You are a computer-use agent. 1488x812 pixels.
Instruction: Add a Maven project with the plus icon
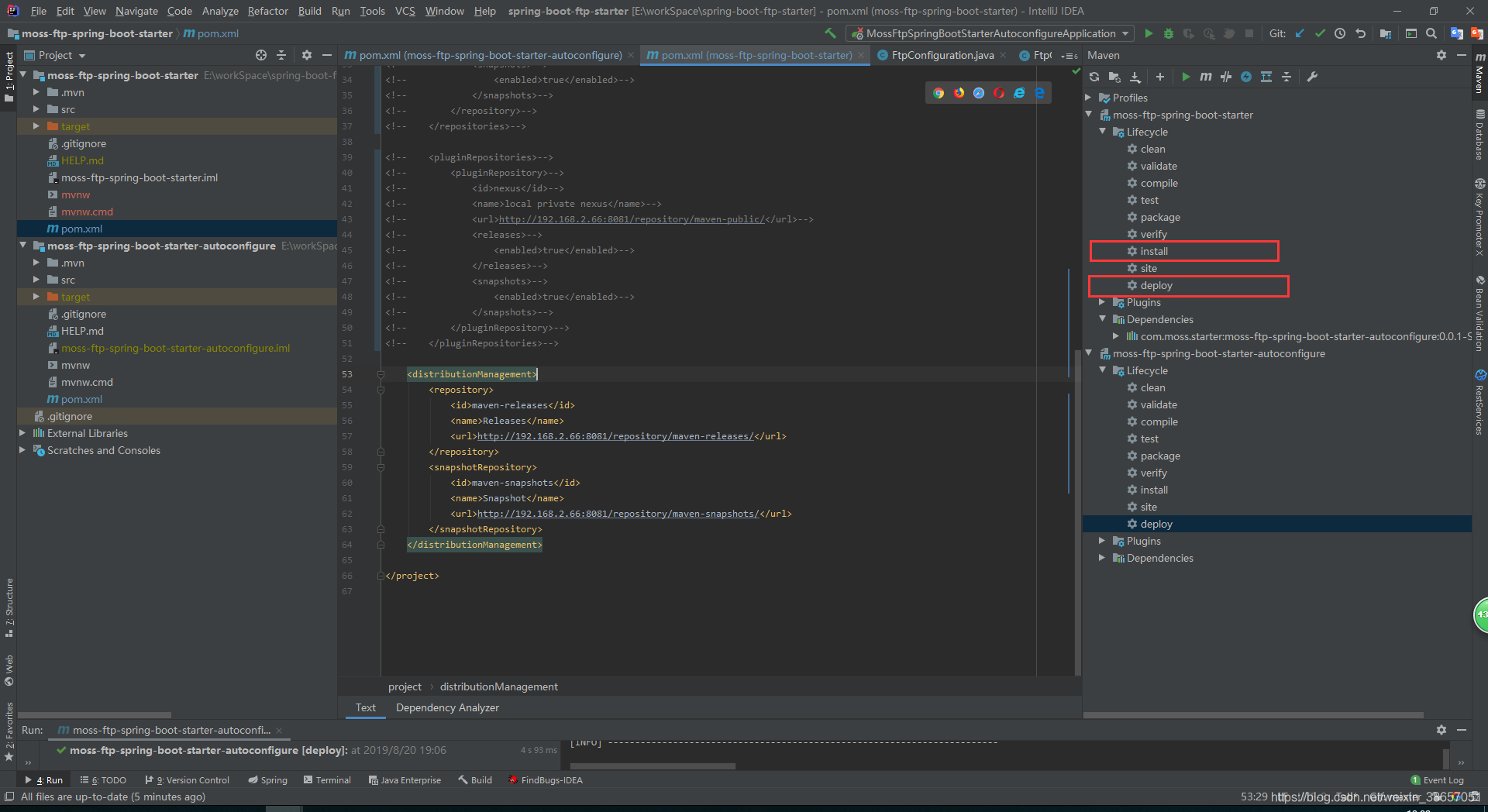click(1160, 77)
